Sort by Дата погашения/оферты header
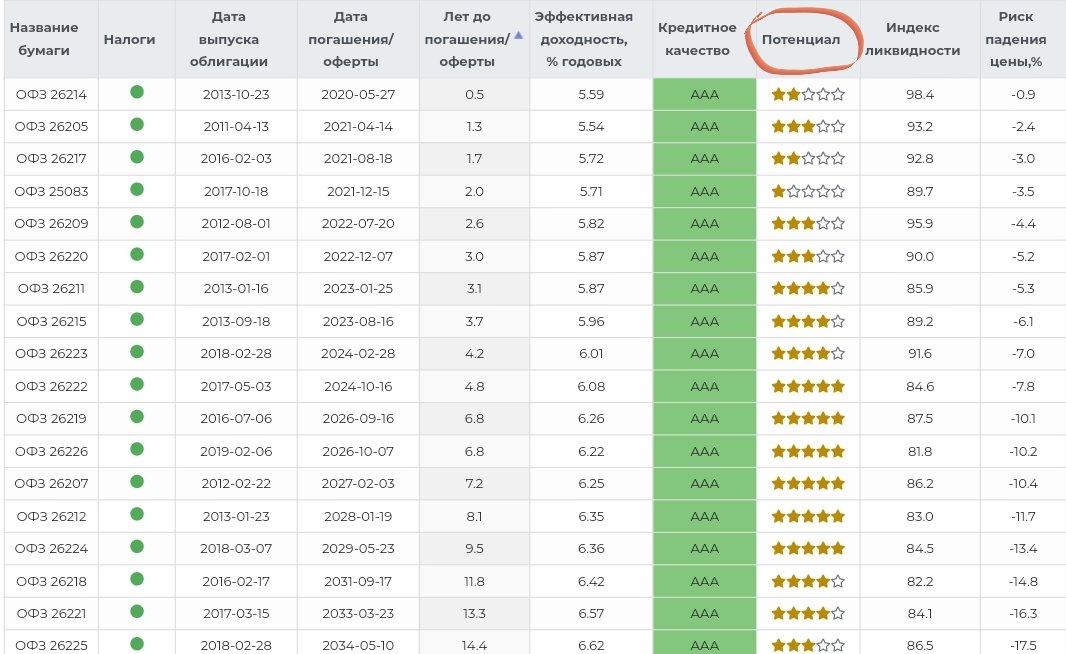 tap(351, 39)
